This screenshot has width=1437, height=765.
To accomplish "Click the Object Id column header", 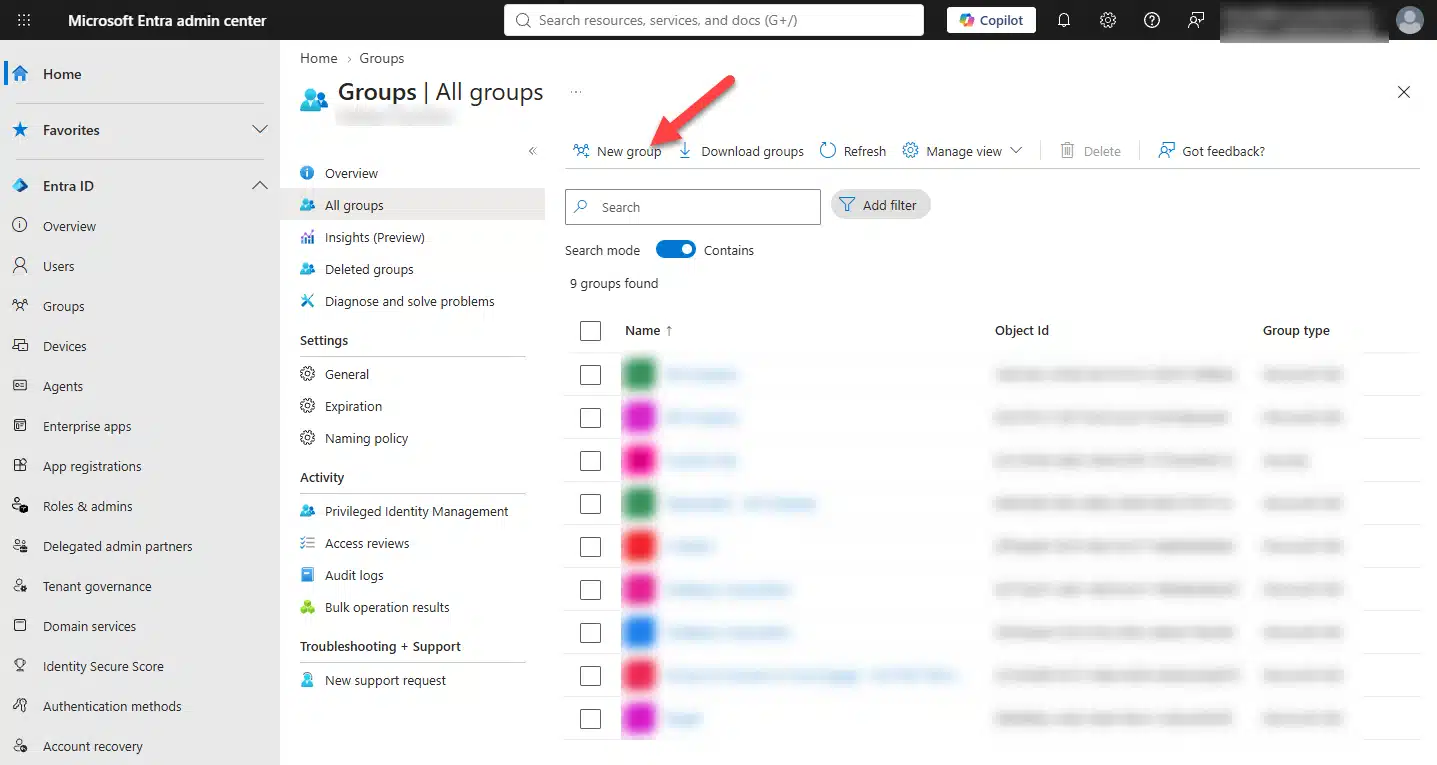I will point(1022,330).
